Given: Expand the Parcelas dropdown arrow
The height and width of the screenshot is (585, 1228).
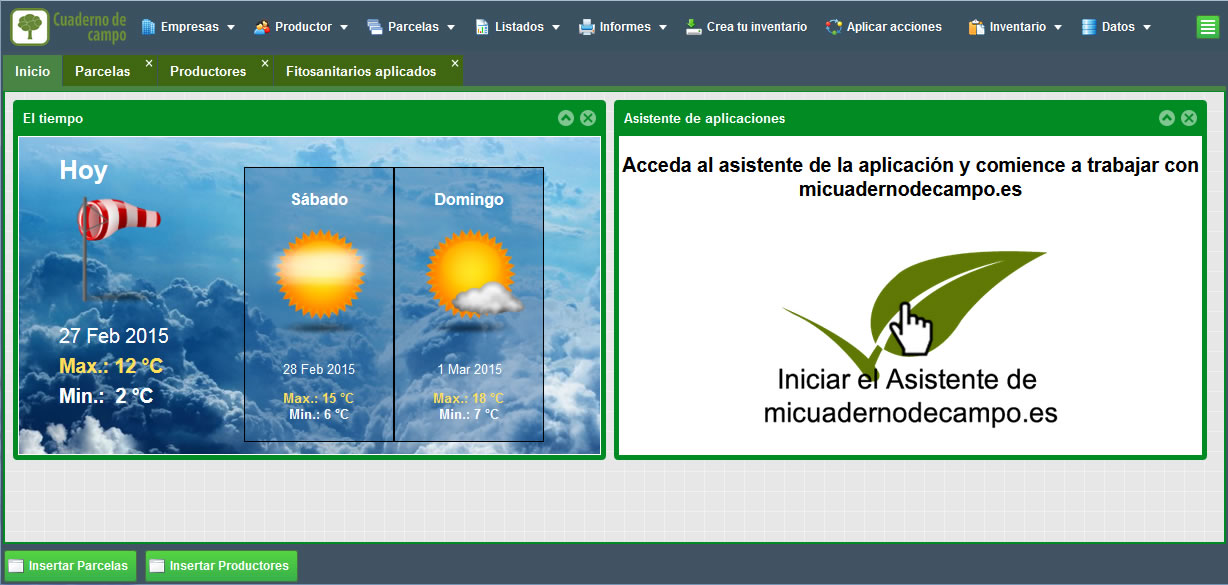Looking at the screenshot, I should tap(451, 28).
